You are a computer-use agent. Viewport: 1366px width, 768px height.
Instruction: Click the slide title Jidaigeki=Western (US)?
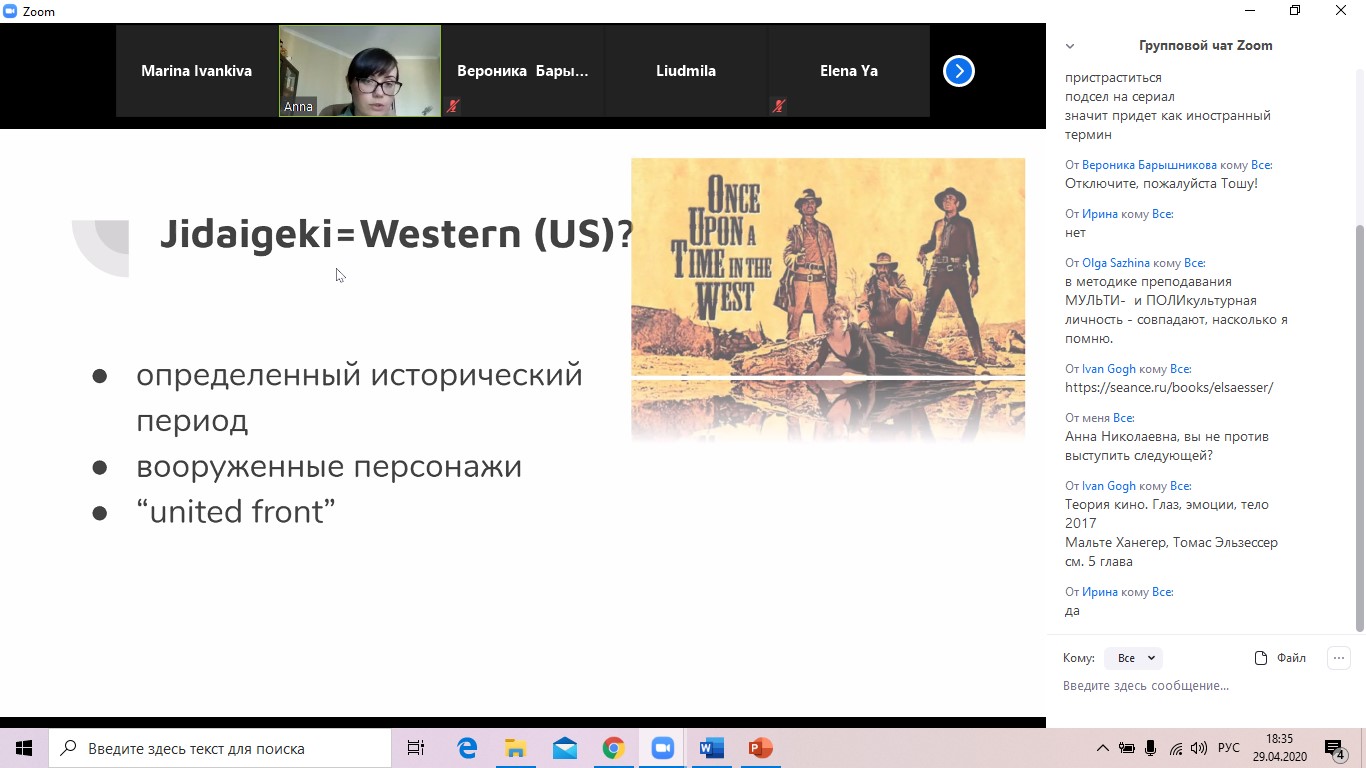click(x=397, y=234)
